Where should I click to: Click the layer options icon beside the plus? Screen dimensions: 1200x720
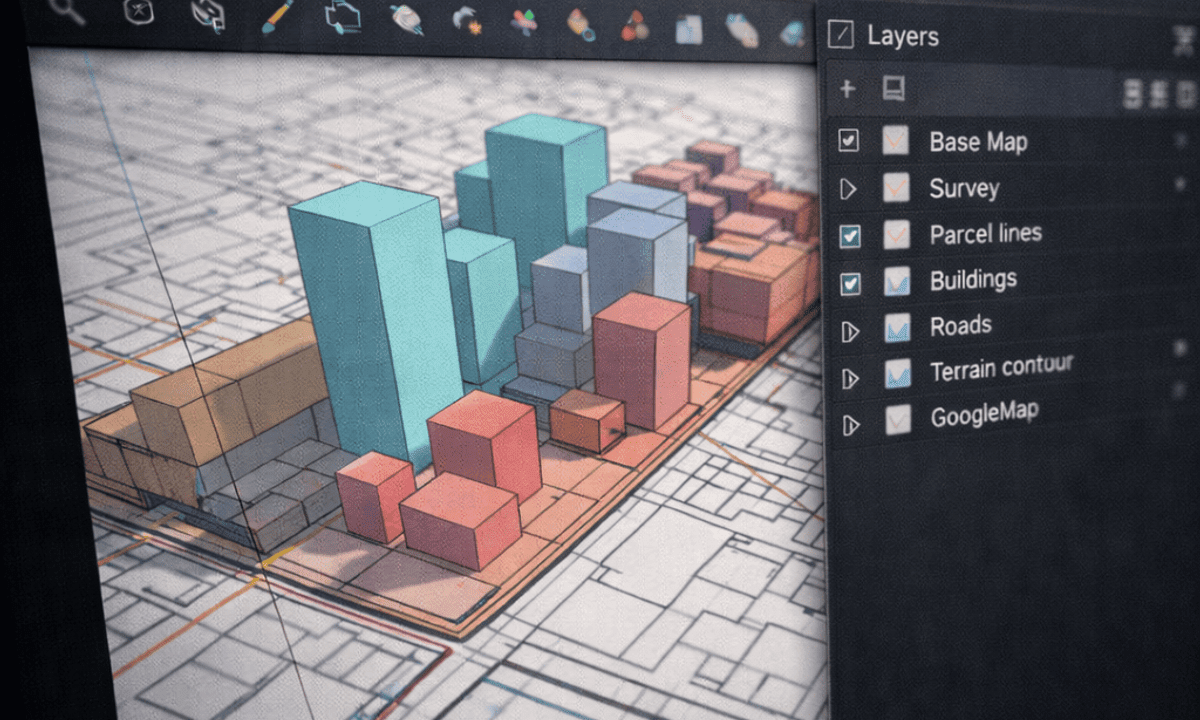pyautogui.click(x=893, y=89)
